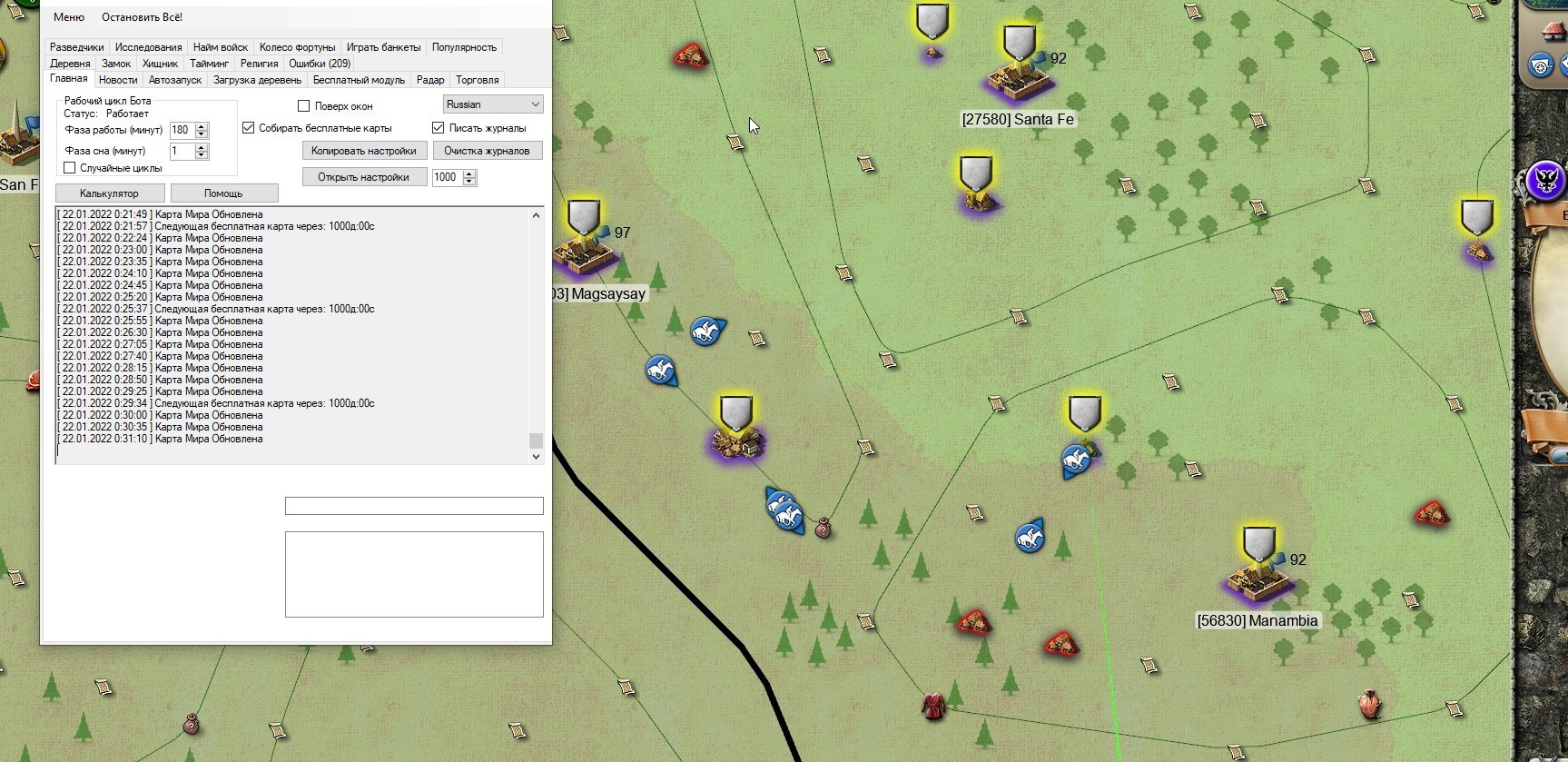Toggle the Случайные циклы checkbox
Screen dimensions: 1568x762
70,168
